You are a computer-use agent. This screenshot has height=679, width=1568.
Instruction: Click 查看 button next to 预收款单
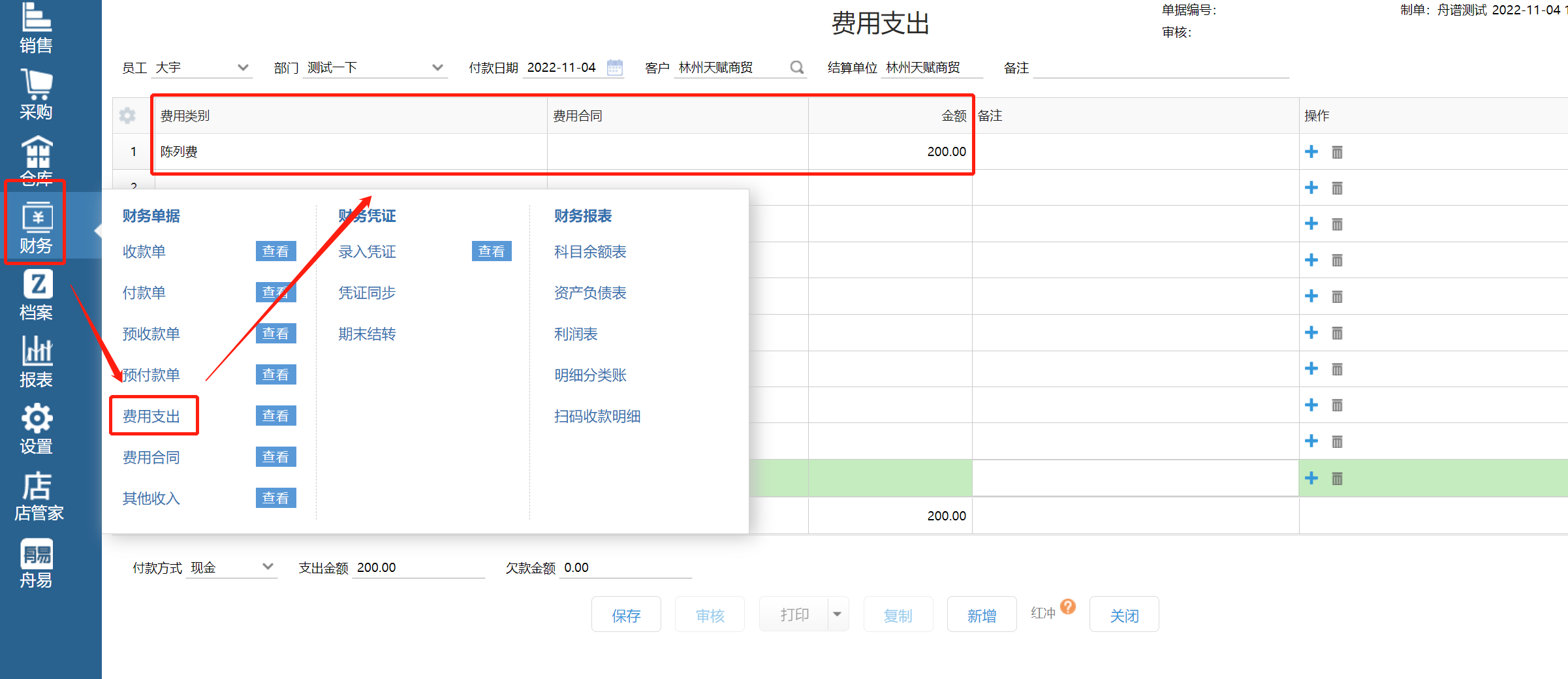click(275, 333)
